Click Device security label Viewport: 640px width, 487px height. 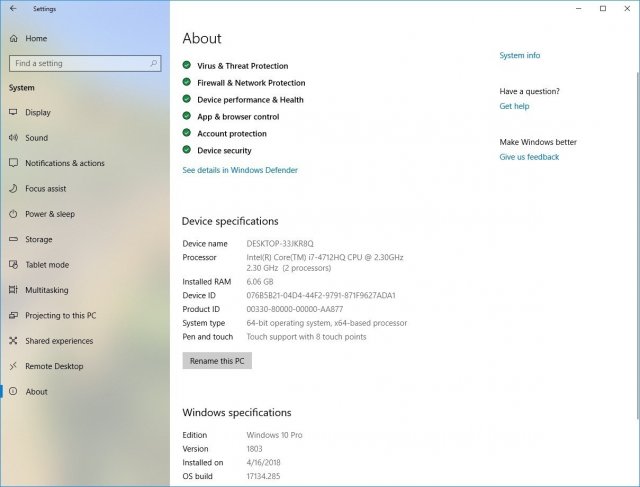point(224,151)
